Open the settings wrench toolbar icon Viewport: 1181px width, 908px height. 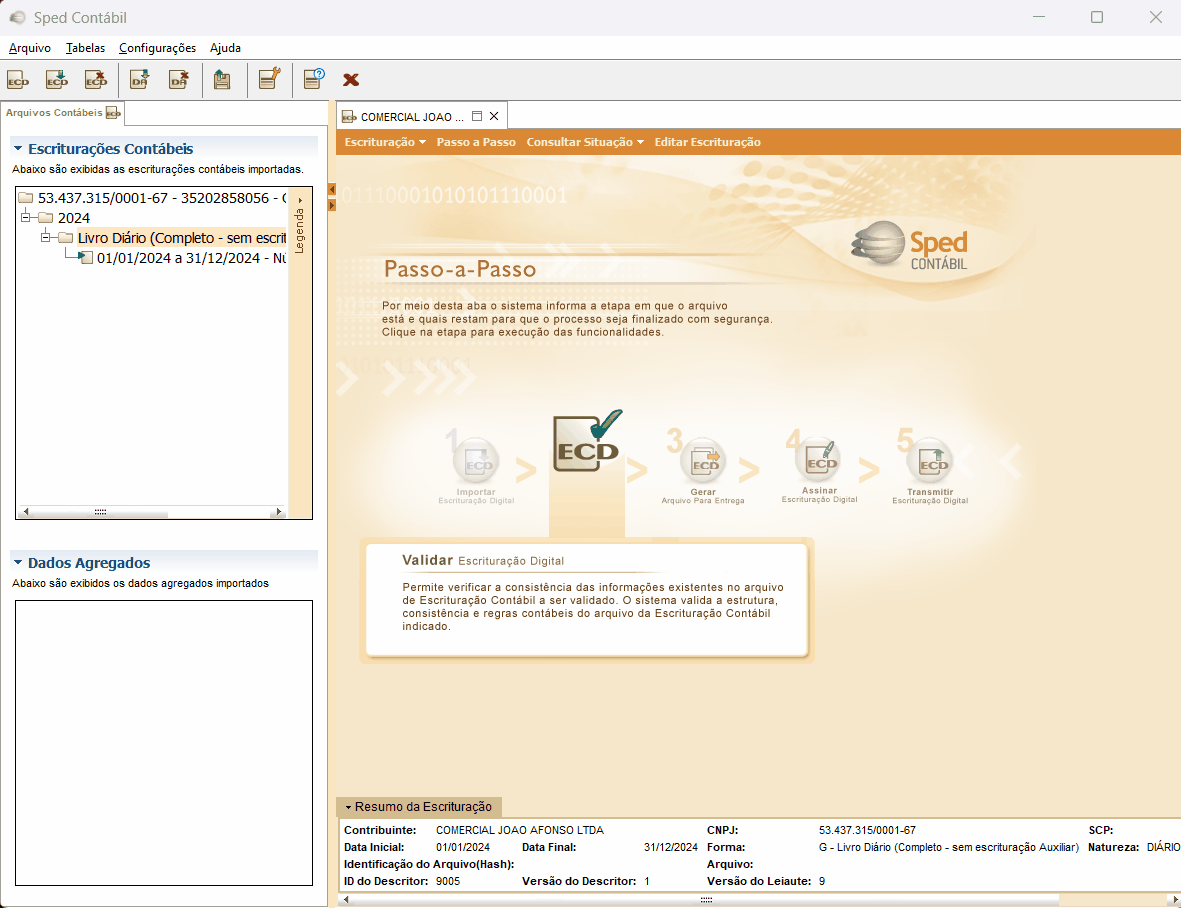pyautogui.click(x=269, y=80)
